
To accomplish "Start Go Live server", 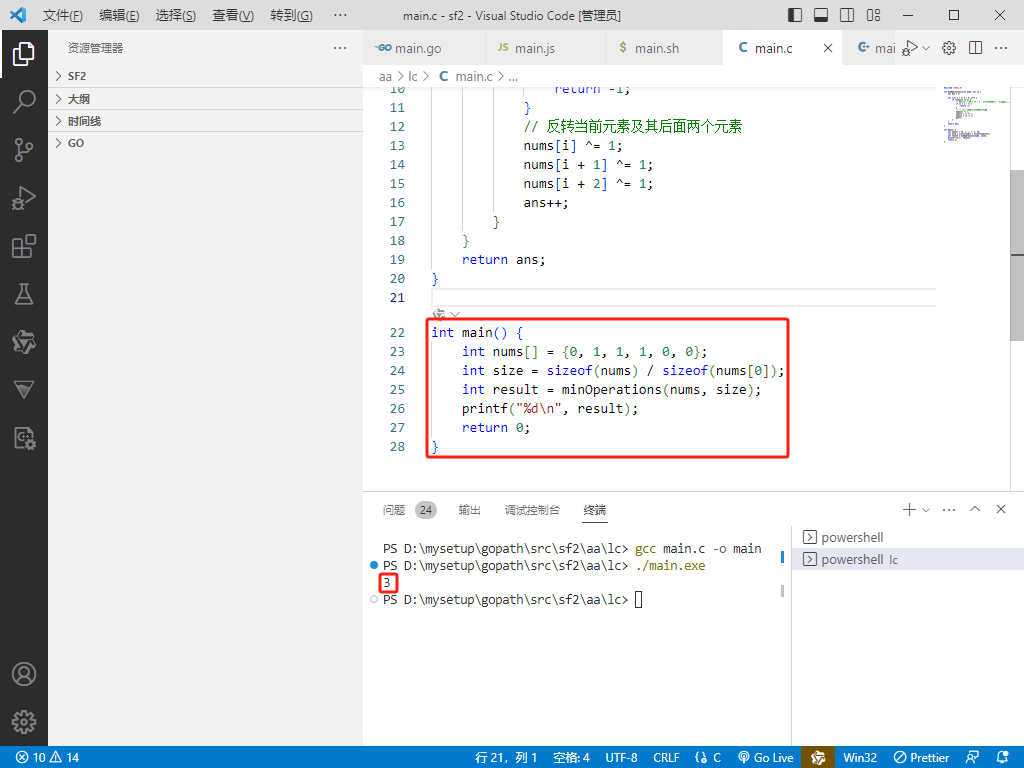I will point(765,758).
